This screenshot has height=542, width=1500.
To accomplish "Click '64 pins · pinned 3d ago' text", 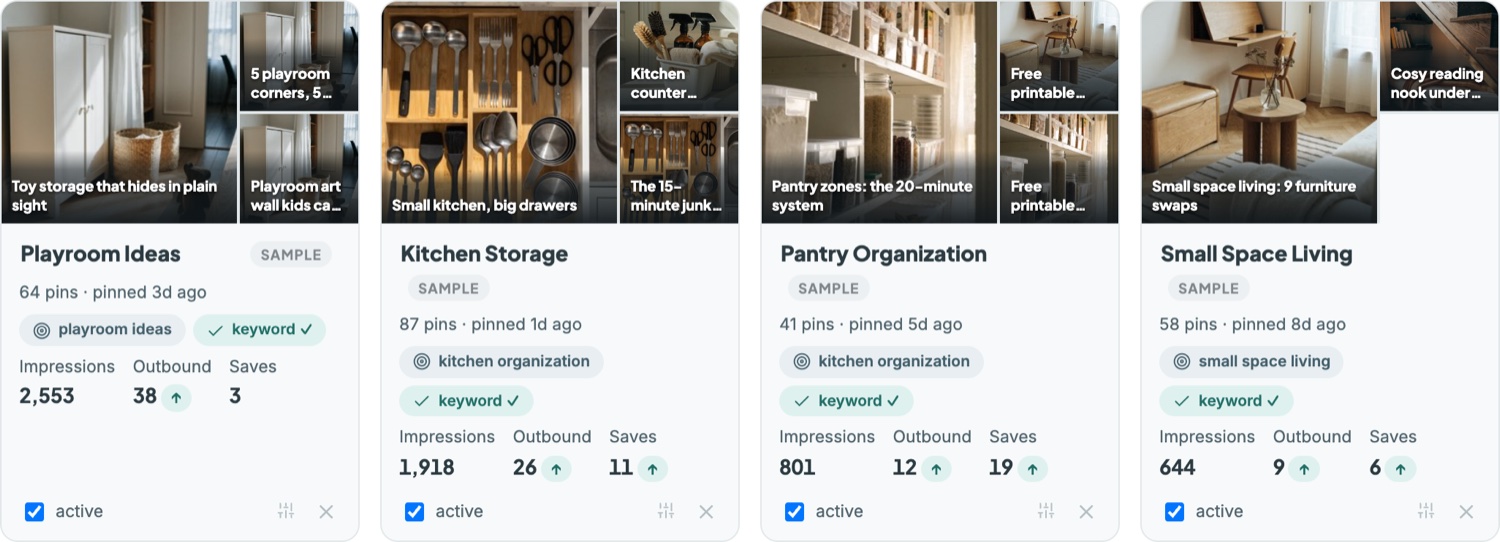I will tap(113, 293).
